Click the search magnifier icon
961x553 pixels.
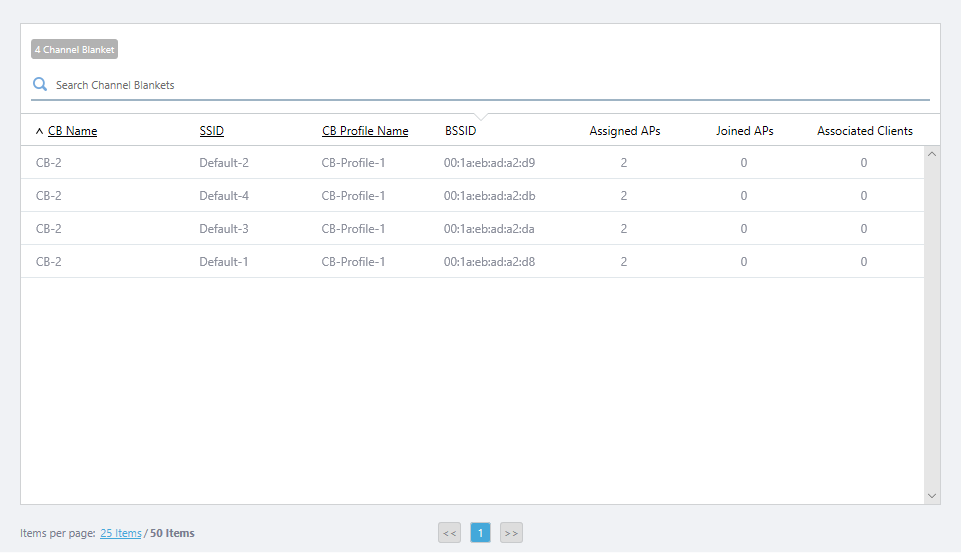click(x=40, y=85)
